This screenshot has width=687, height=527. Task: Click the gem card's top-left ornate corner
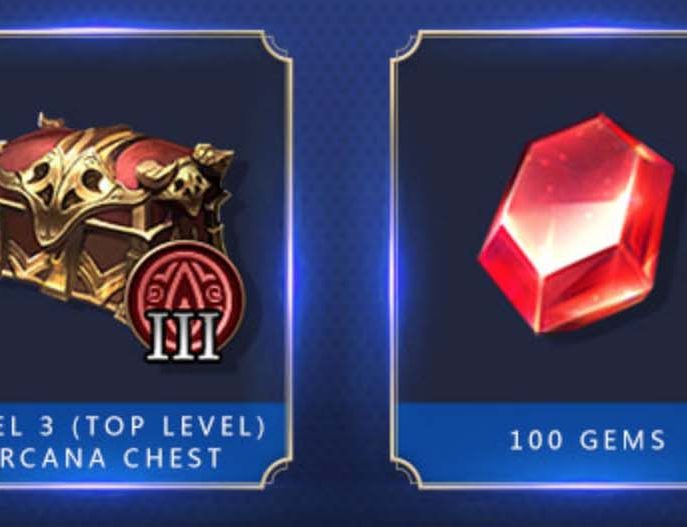tap(407, 46)
